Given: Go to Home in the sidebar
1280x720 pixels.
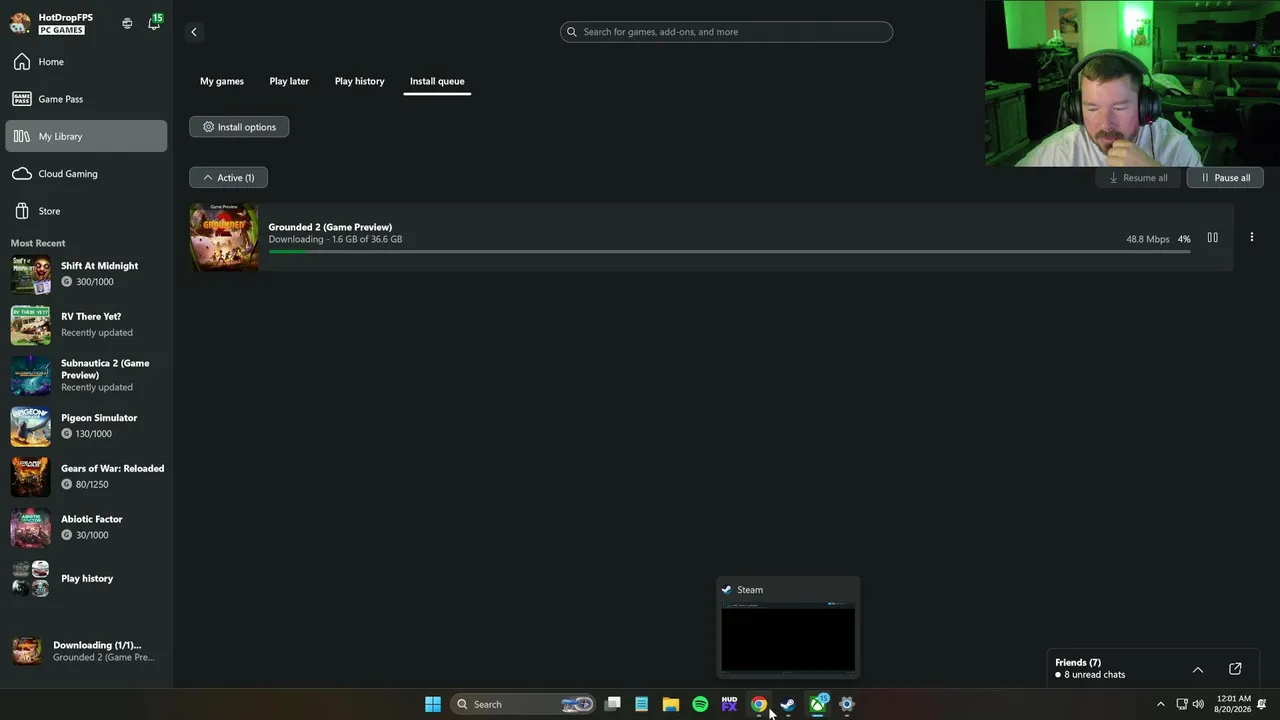Looking at the screenshot, I should pyautogui.click(x=86, y=62).
